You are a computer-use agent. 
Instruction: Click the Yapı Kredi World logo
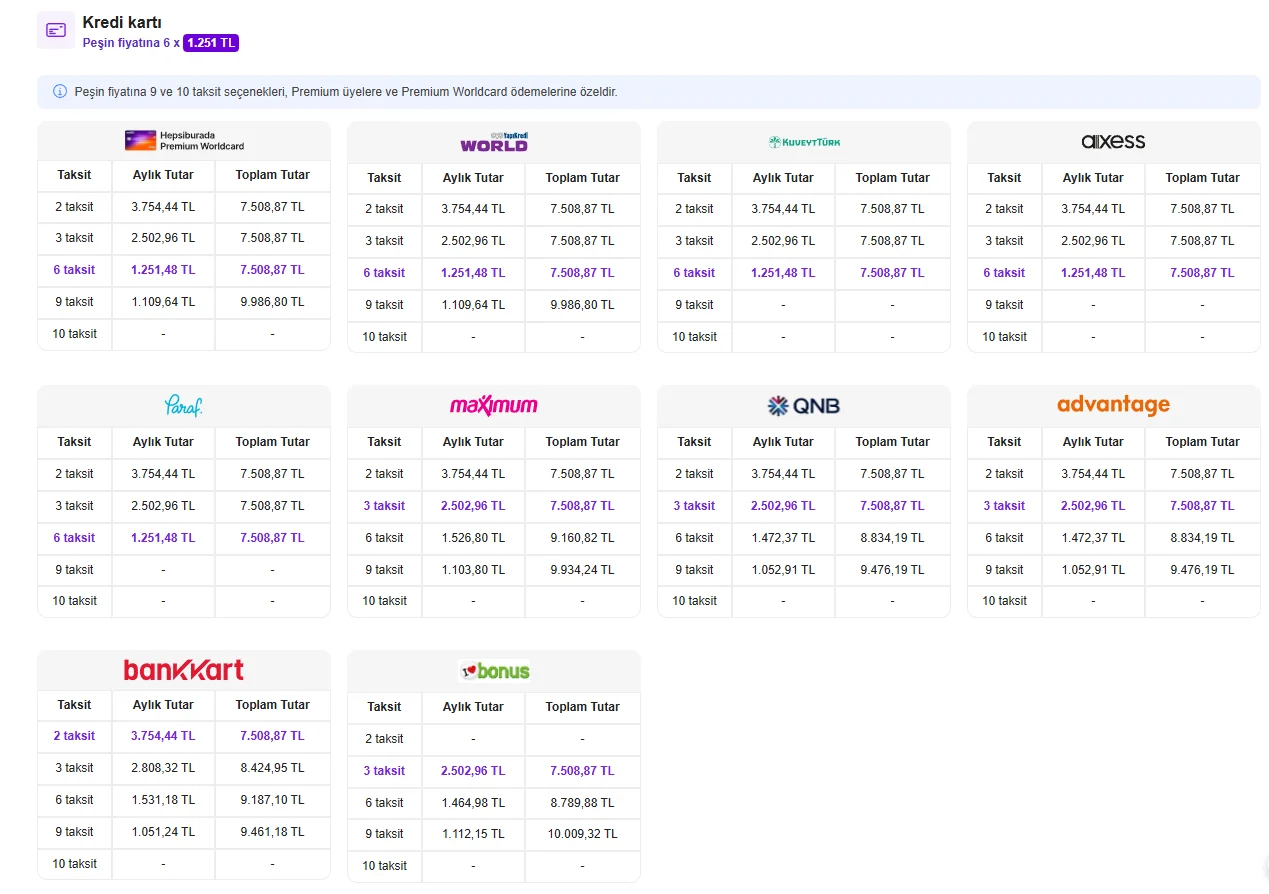point(494,142)
